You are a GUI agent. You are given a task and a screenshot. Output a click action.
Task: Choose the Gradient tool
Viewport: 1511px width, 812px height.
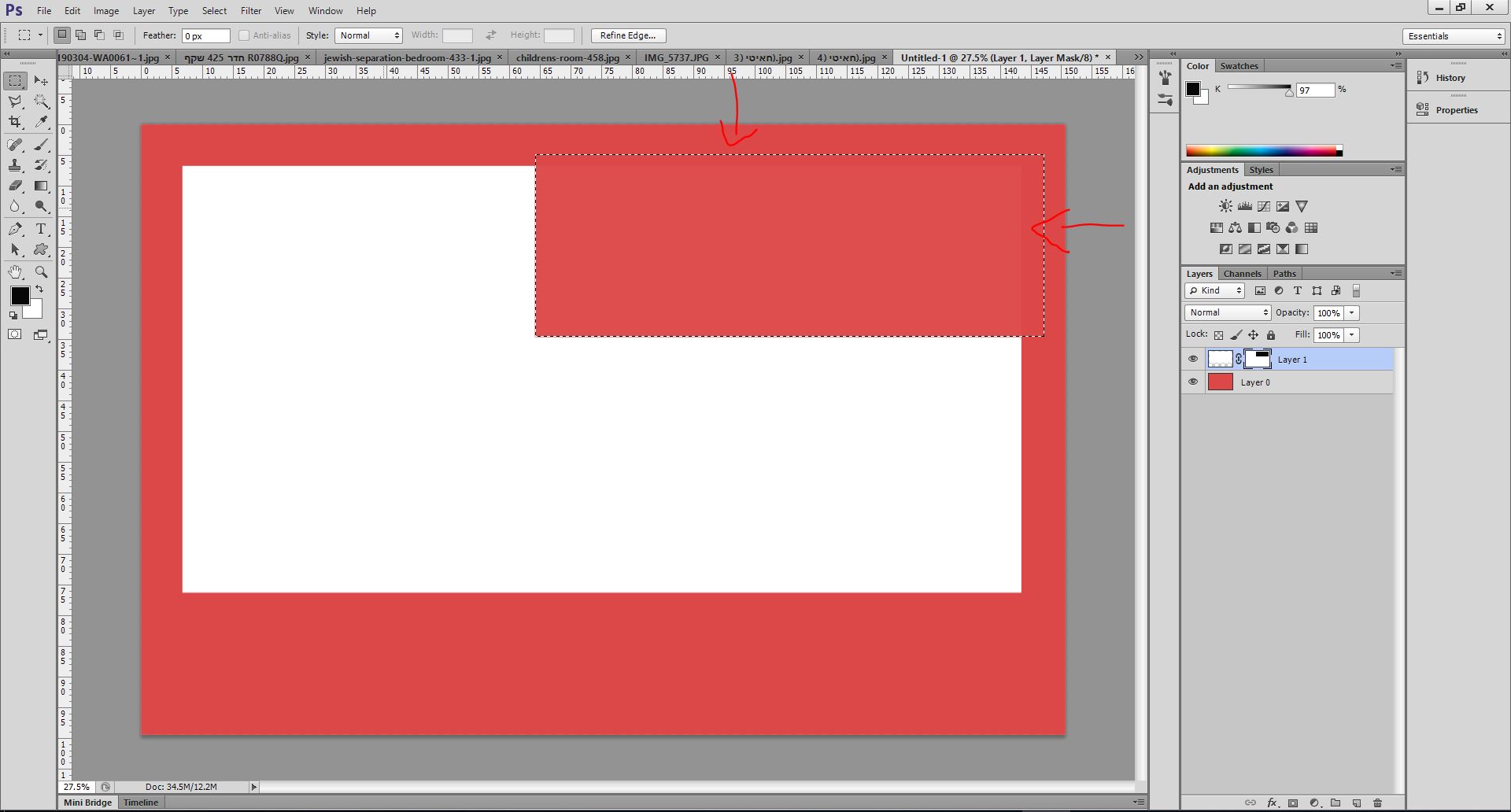click(41, 186)
